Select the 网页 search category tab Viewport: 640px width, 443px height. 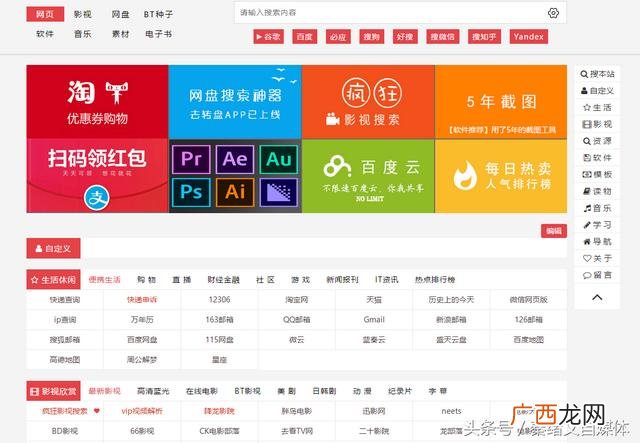point(45,14)
